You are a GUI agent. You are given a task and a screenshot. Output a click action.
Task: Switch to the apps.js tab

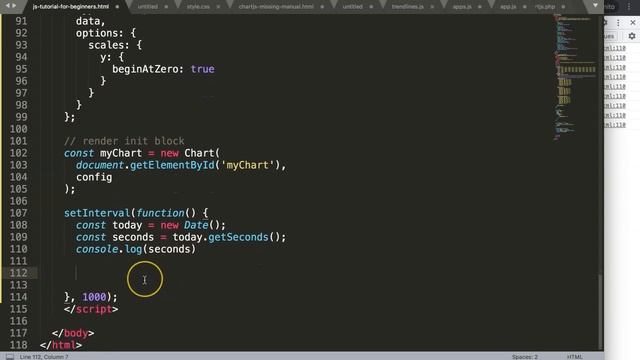pyautogui.click(x=462, y=7)
